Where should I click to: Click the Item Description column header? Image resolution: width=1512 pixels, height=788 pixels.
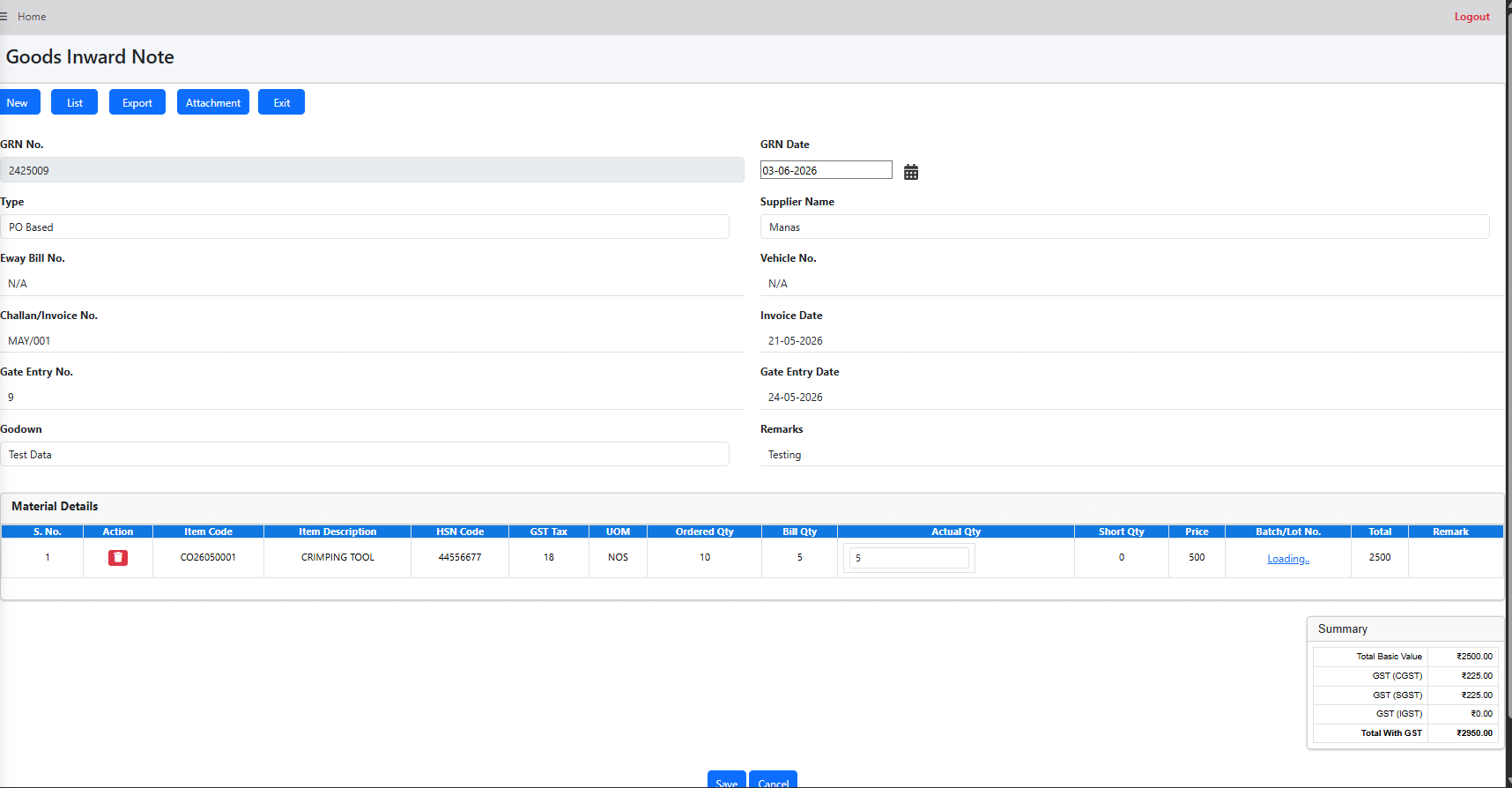337,532
